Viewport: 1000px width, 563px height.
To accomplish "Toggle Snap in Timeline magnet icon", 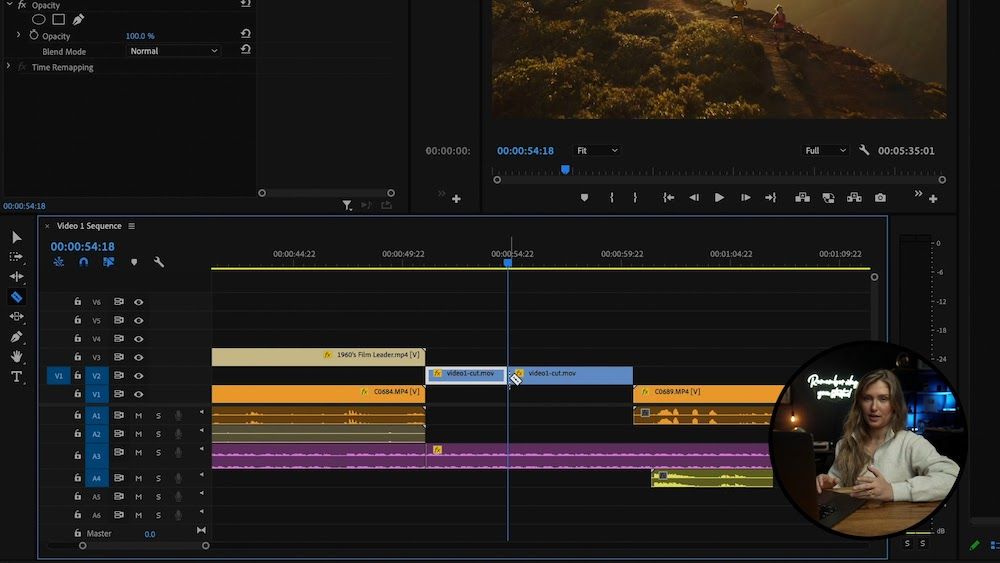I will (84, 262).
